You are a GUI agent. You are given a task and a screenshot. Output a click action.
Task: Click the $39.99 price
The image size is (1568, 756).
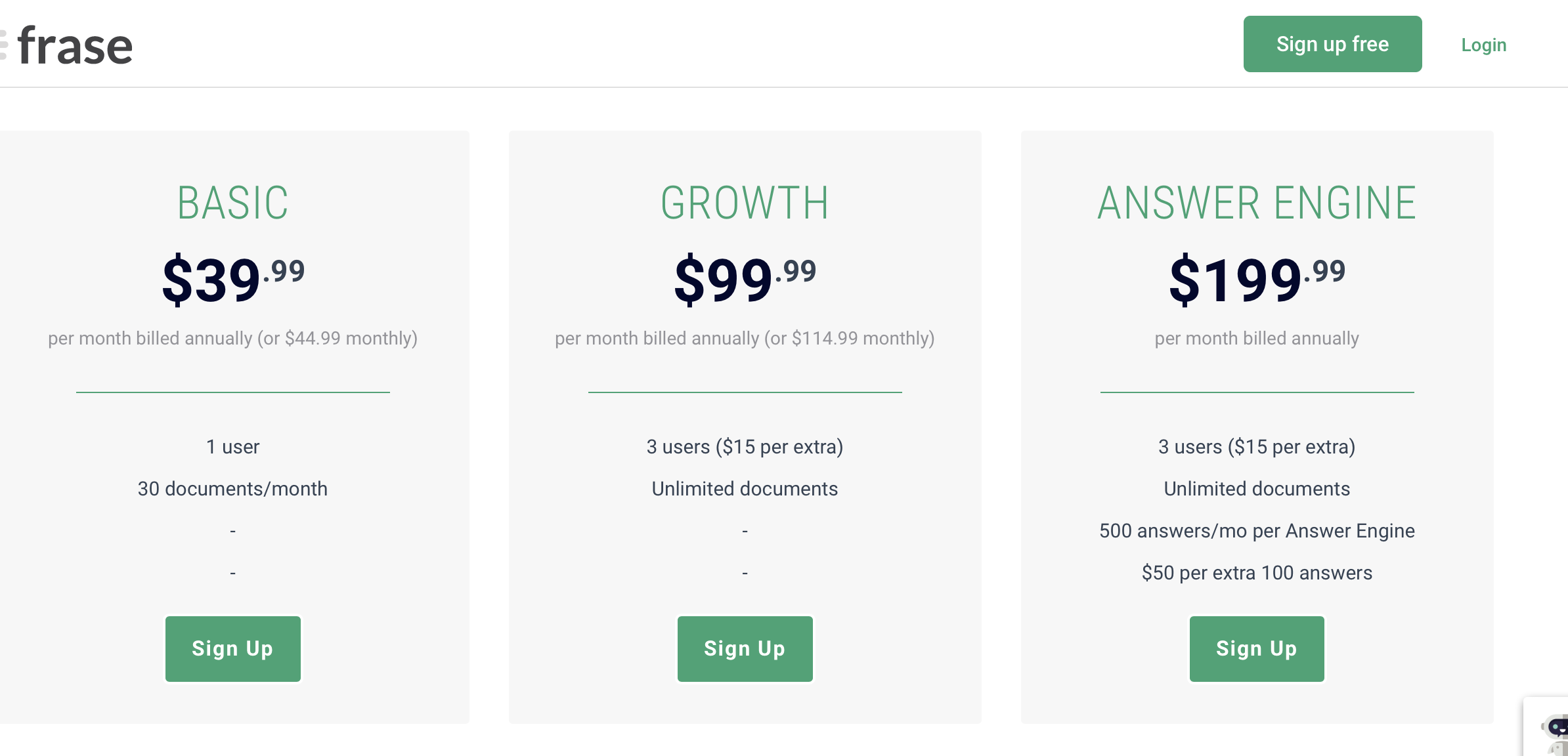coord(234,280)
